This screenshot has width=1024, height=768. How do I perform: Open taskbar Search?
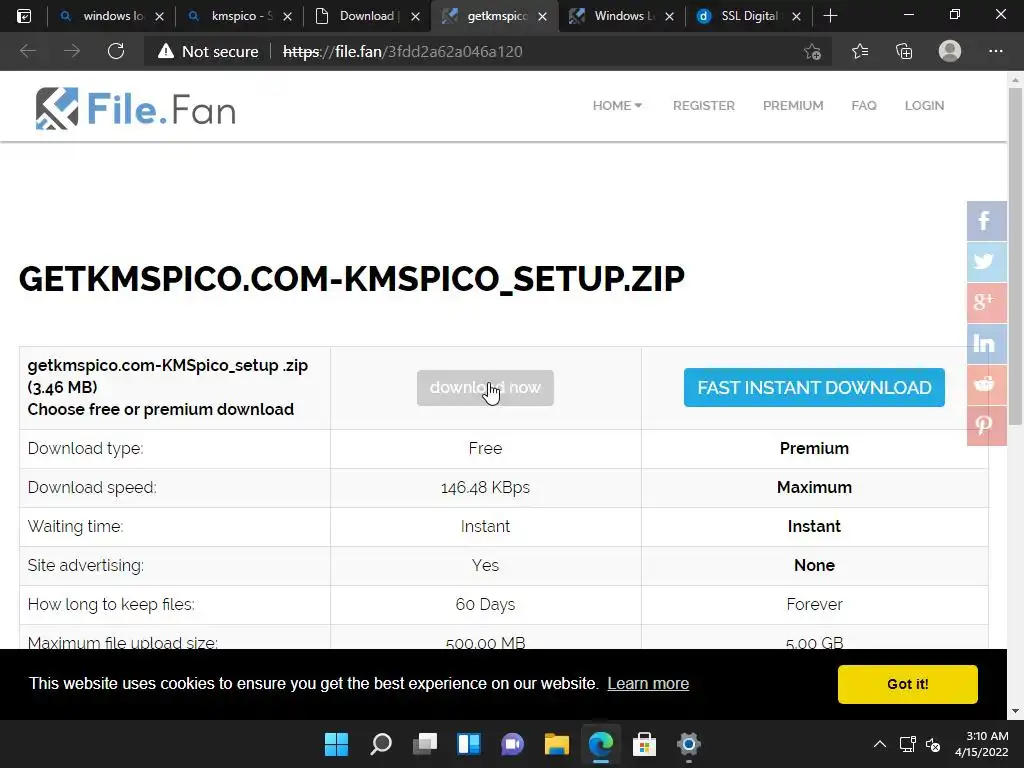pos(381,744)
